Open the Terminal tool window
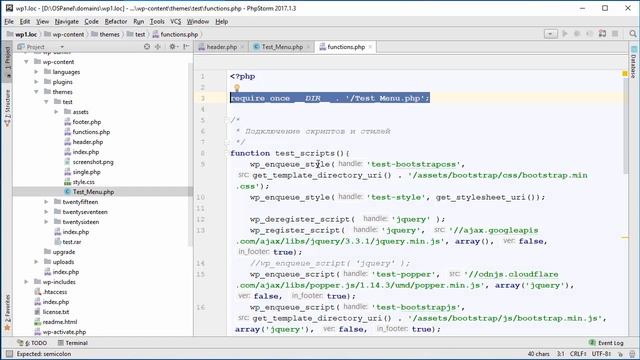This screenshot has height=360, width=640. pyautogui.click(x=73, y=343)
